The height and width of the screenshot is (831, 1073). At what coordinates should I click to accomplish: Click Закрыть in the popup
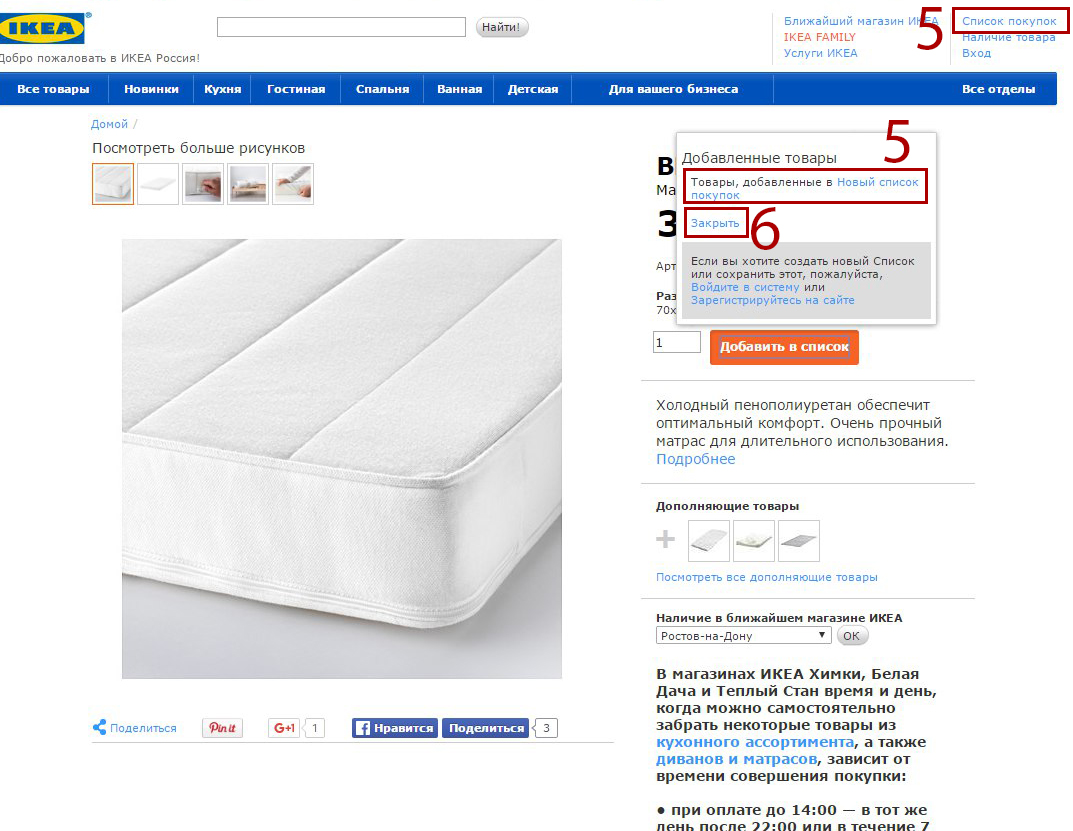[714, 223]
